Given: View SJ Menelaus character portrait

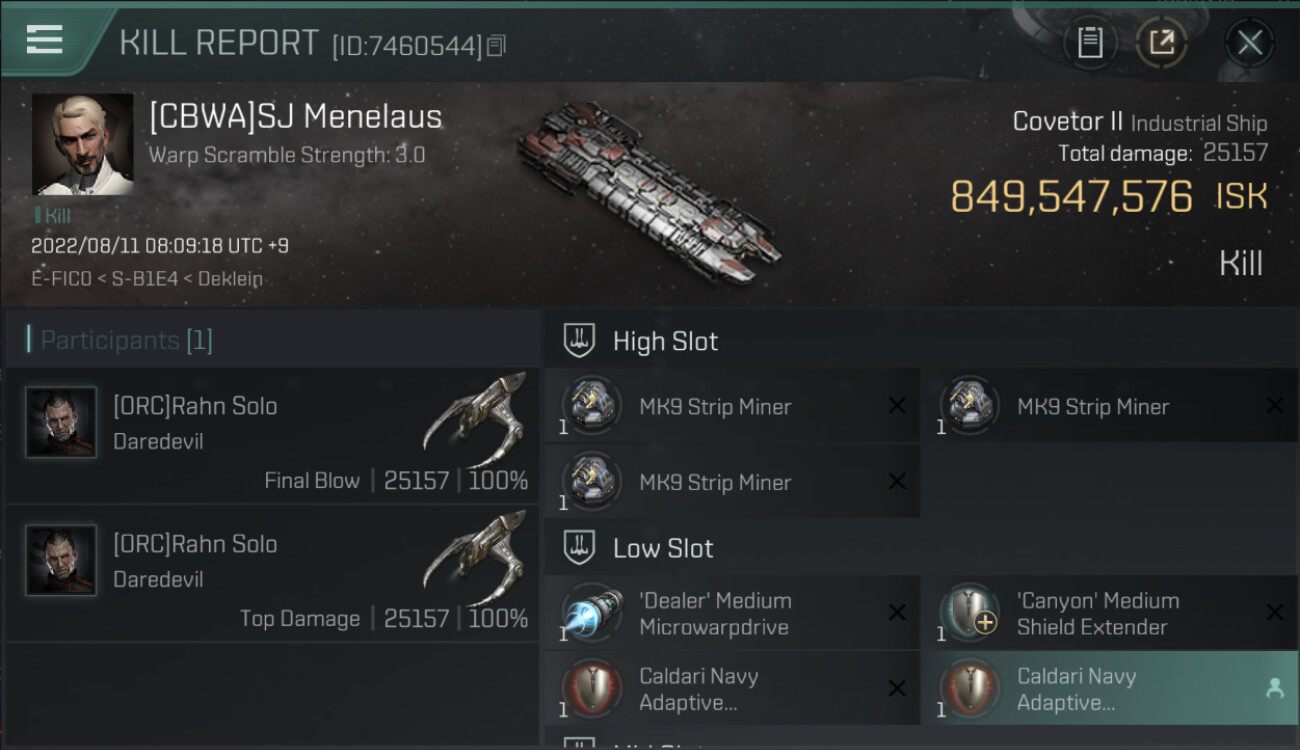Looking at the screenshot, I should [x=82, y=144].
